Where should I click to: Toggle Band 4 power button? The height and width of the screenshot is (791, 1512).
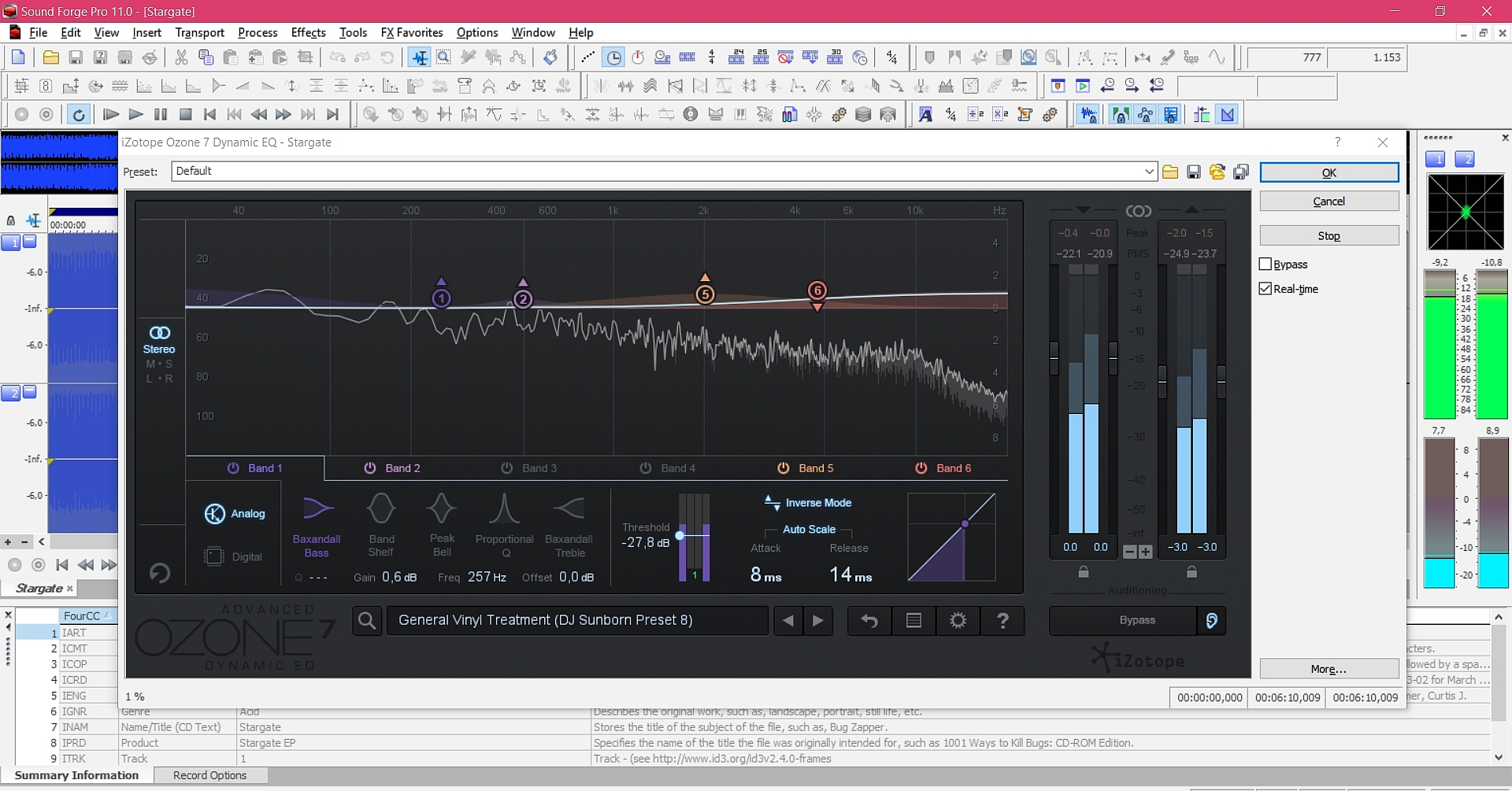[646, 468]
